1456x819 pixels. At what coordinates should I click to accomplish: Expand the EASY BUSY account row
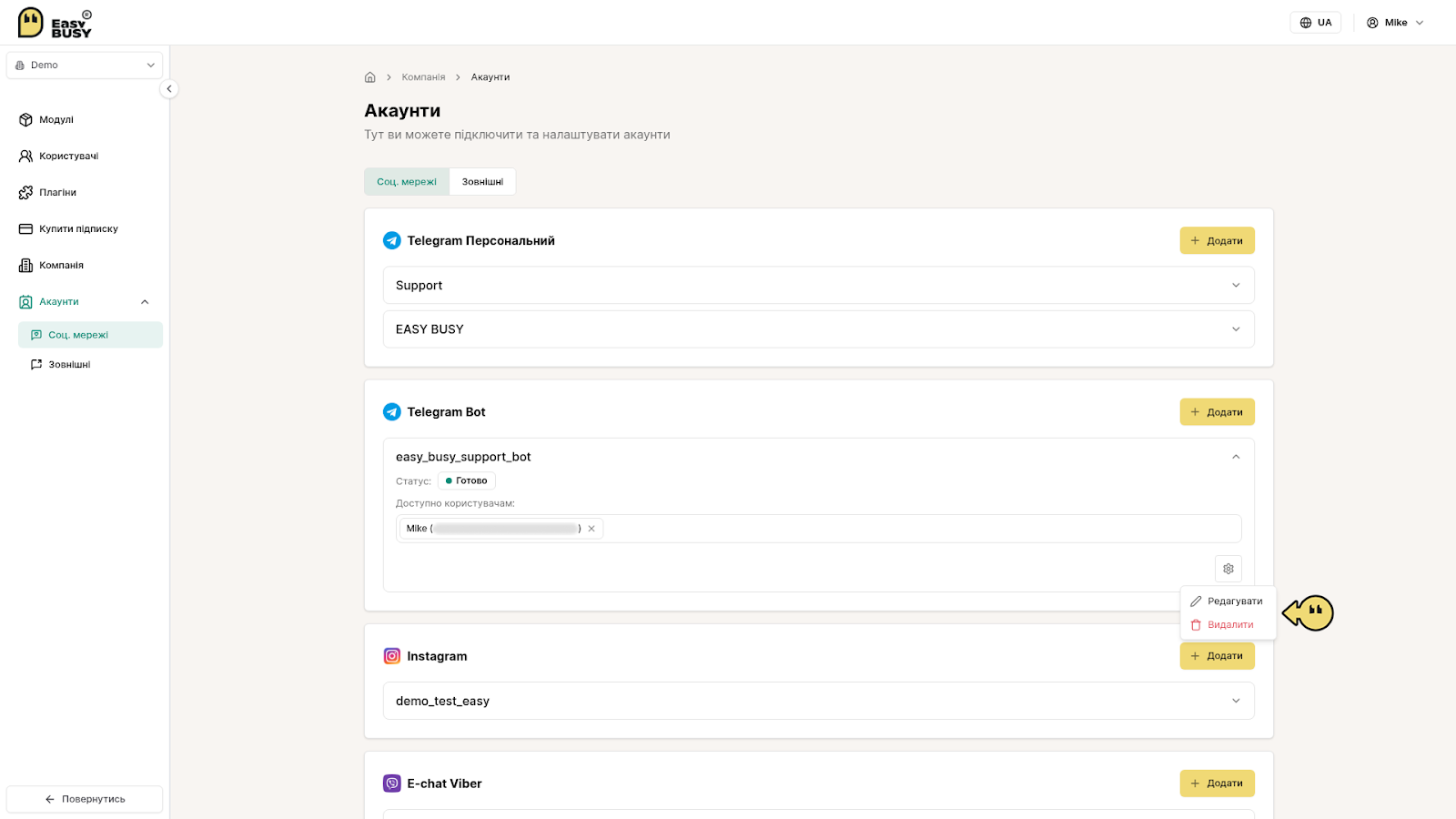coord(818,329)
